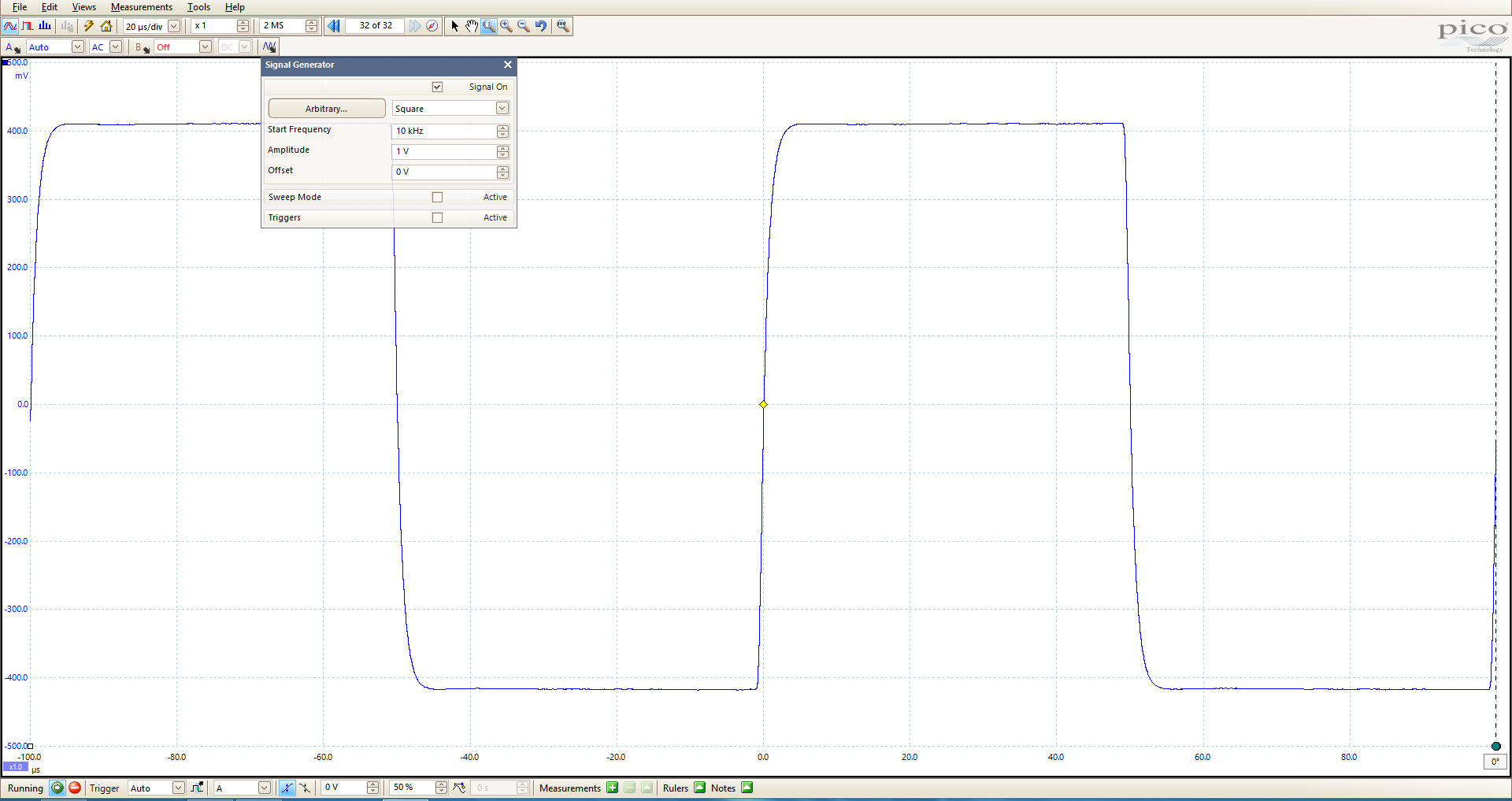Click the Signal Generator toolbar icon
The width and height of the screenshot is (1512, 801).
269,47
